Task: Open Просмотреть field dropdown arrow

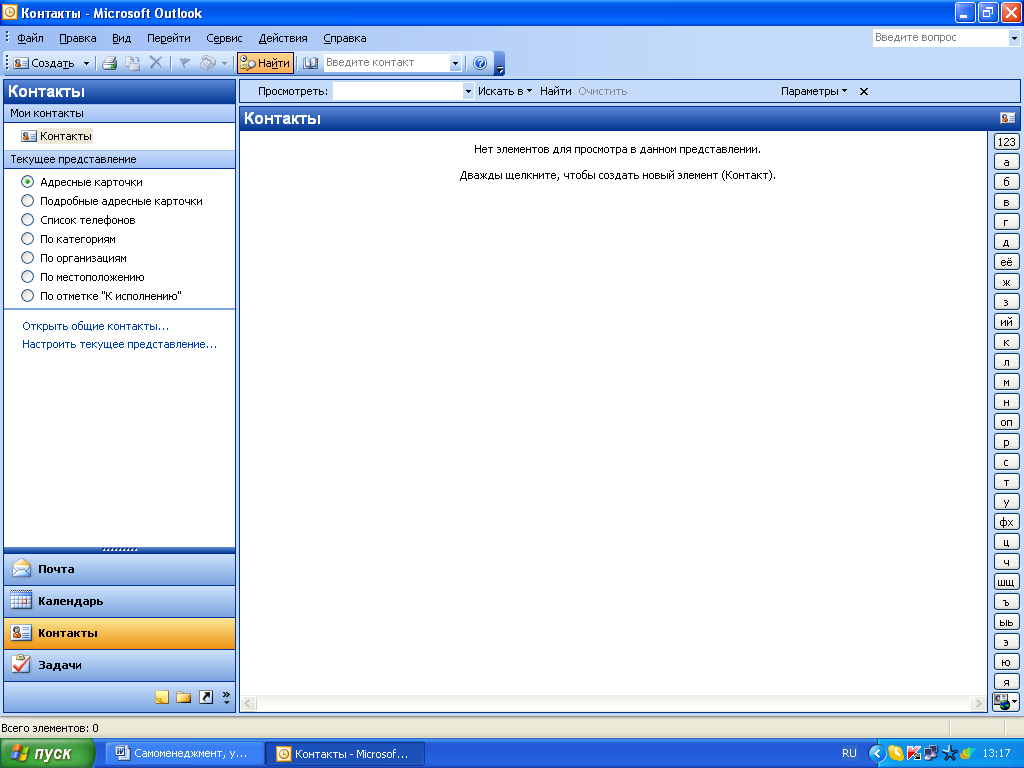Action: click(468, 91)
